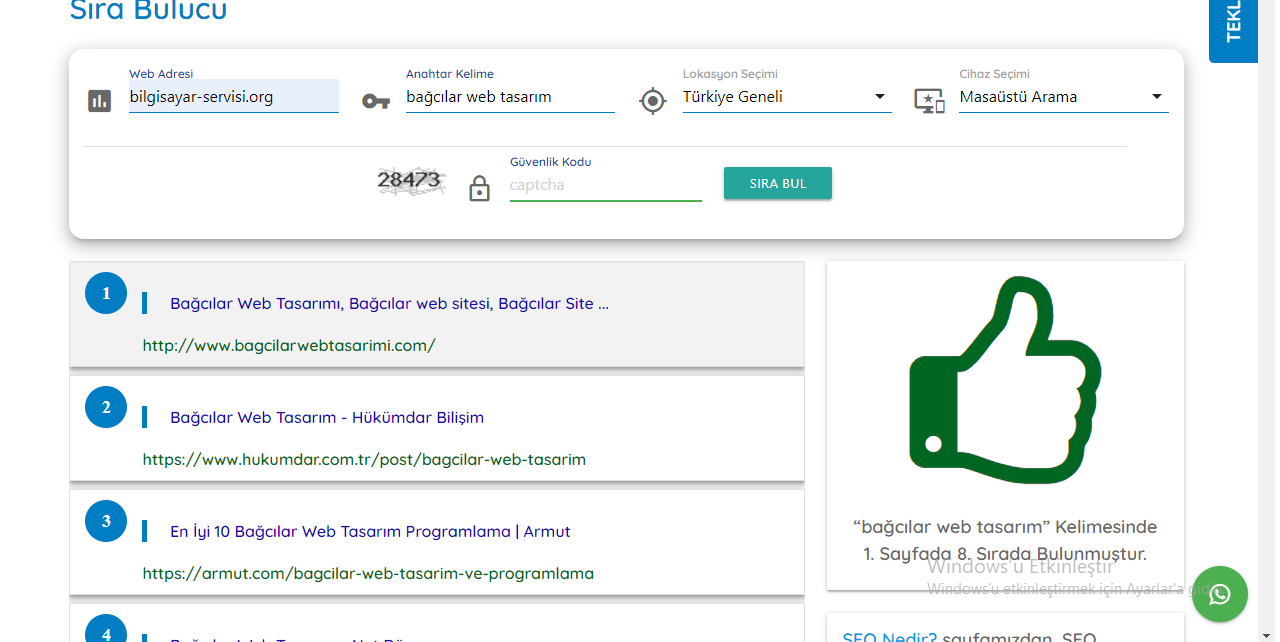Click the number 3 result badge

coord(106,521)
